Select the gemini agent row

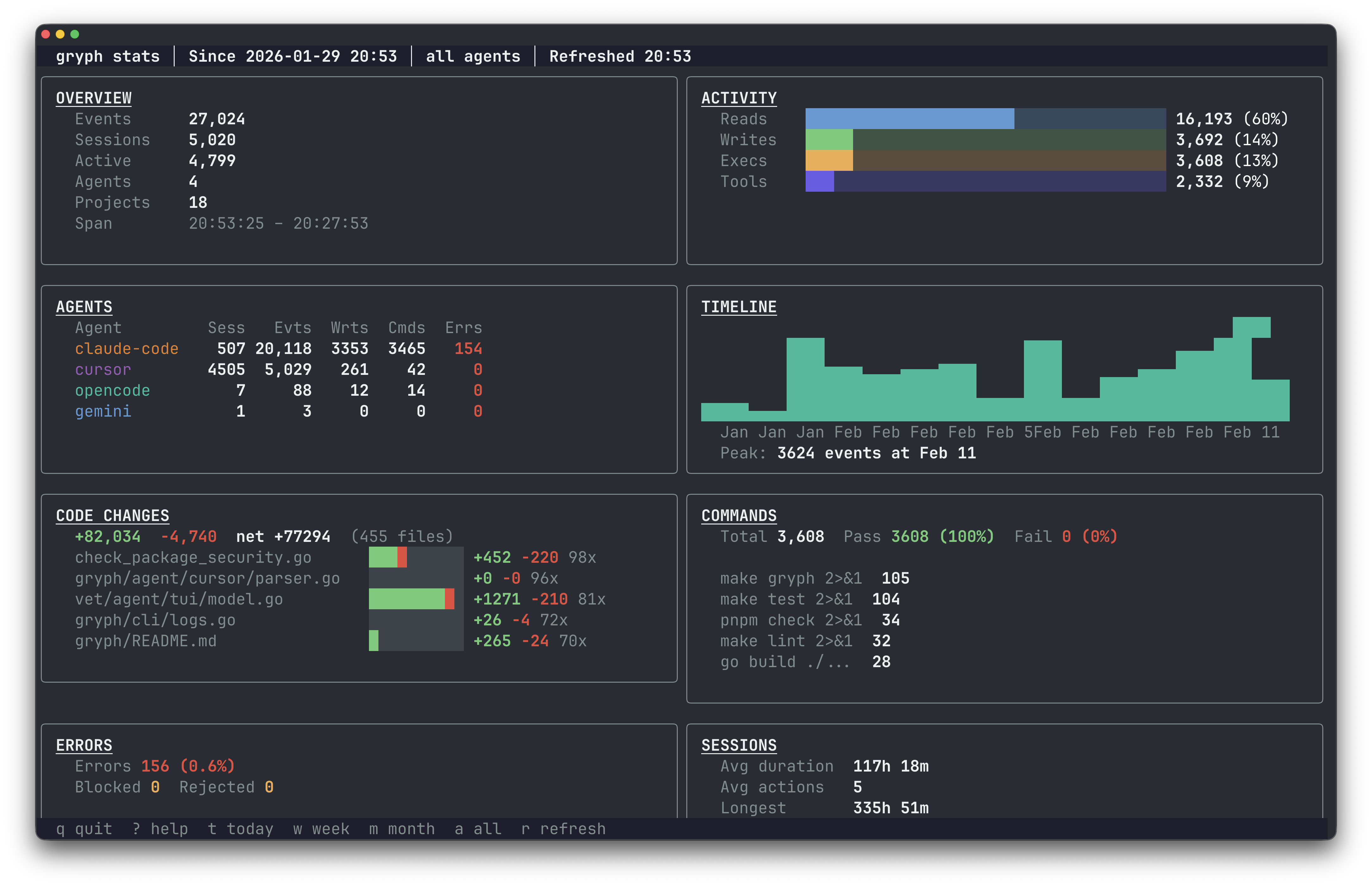(x=103, y=411)
